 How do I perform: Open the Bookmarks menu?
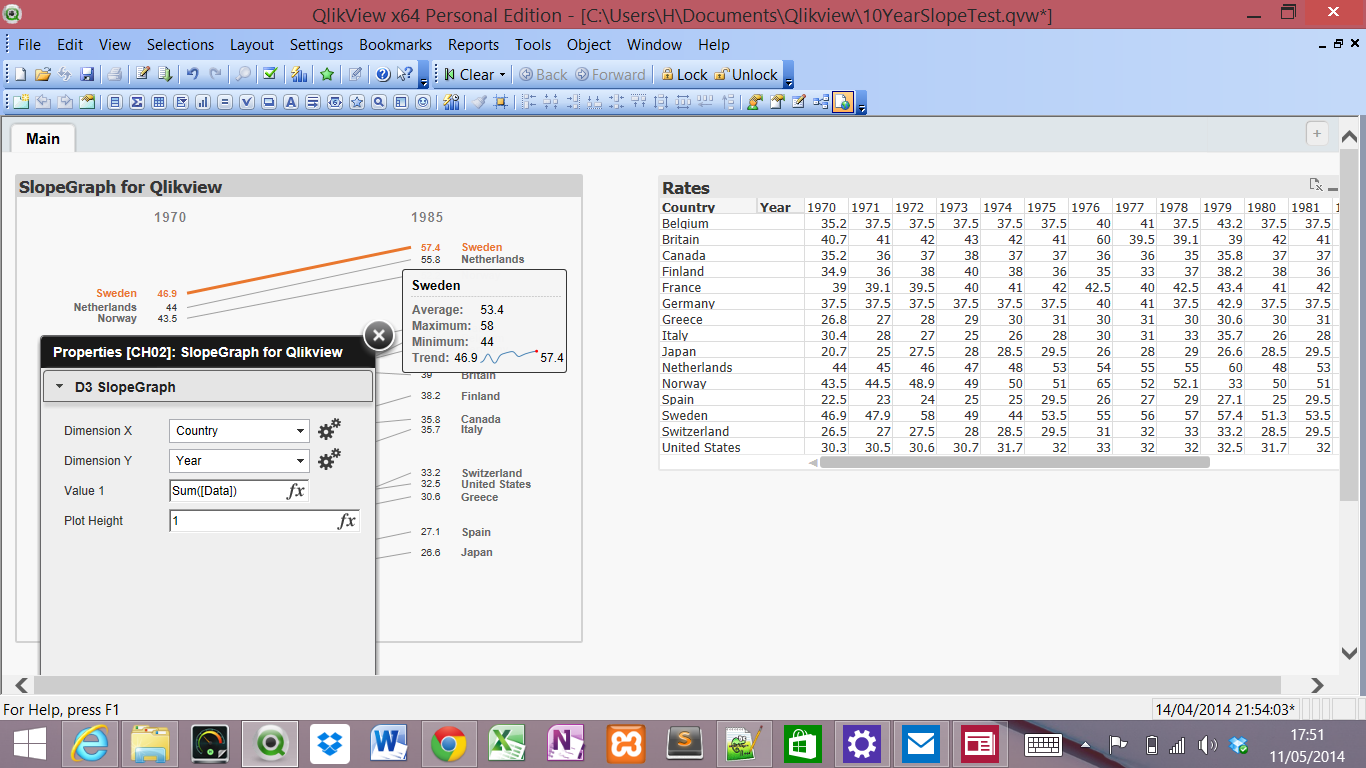coord(396,45)
